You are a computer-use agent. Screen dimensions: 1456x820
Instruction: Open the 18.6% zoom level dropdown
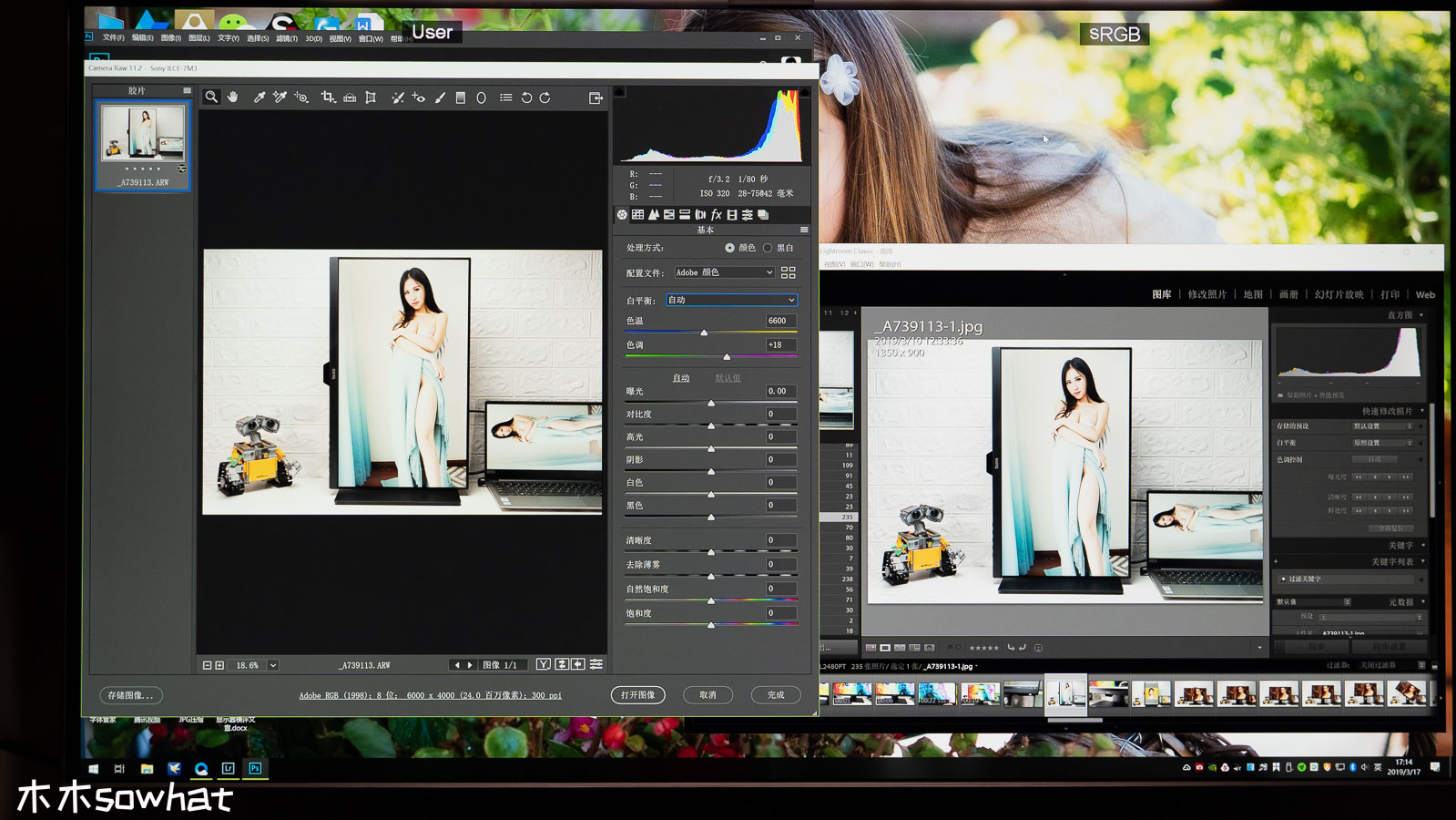pos(272,666)
